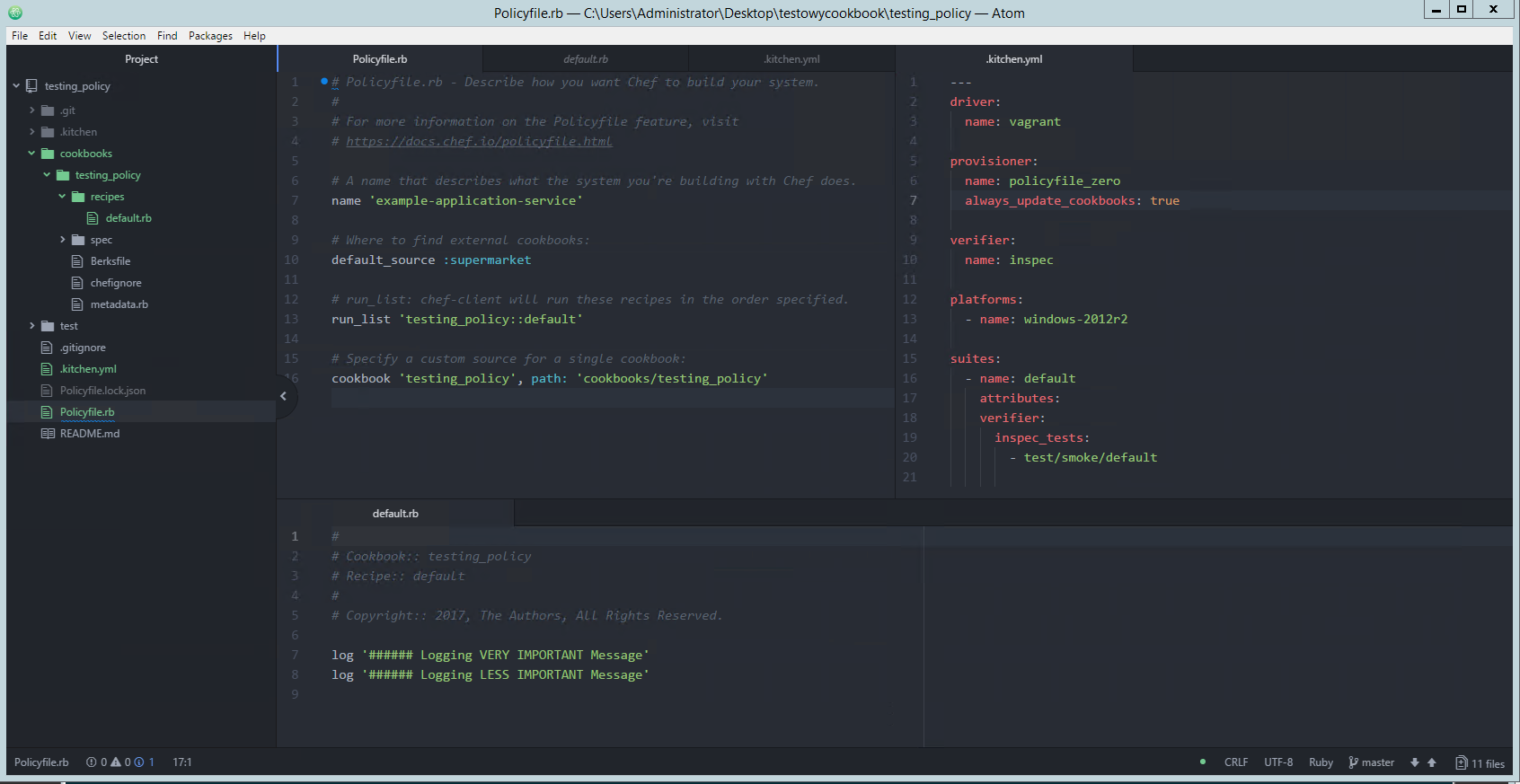Click the .git folder icon

tap(48, 110)
